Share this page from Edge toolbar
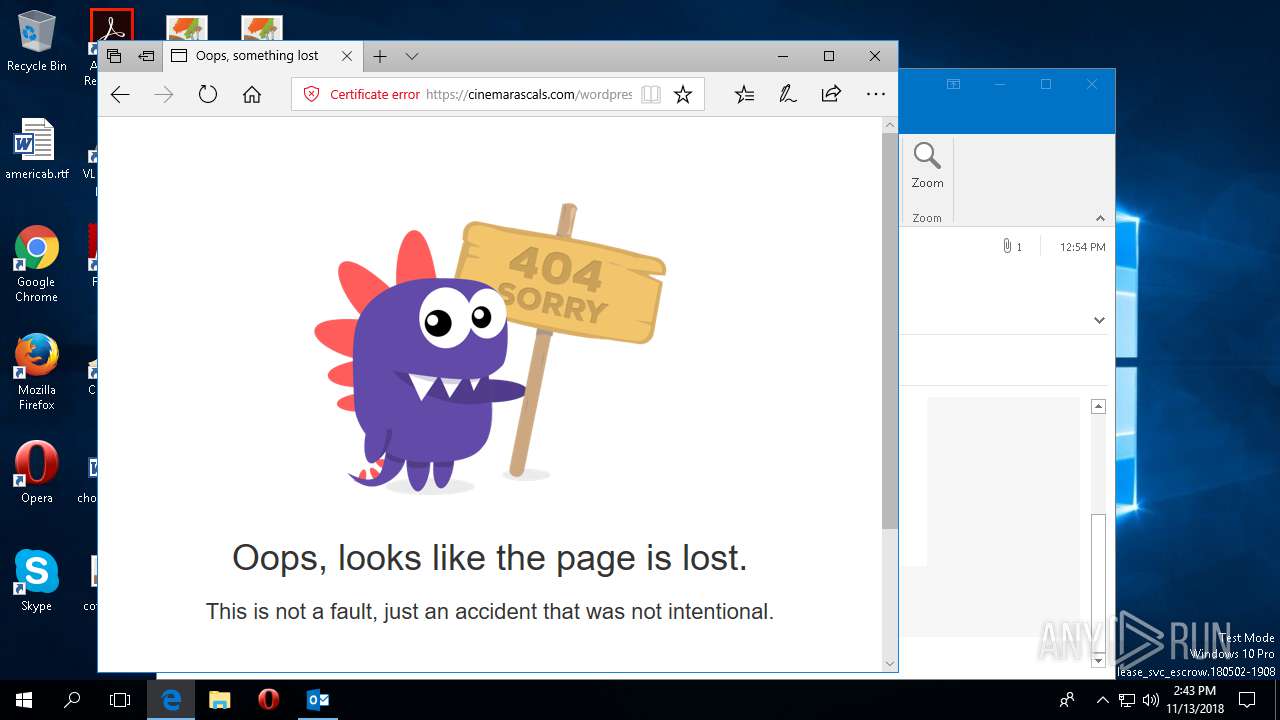The image size is (1280, 720). (x=831, y=94)
